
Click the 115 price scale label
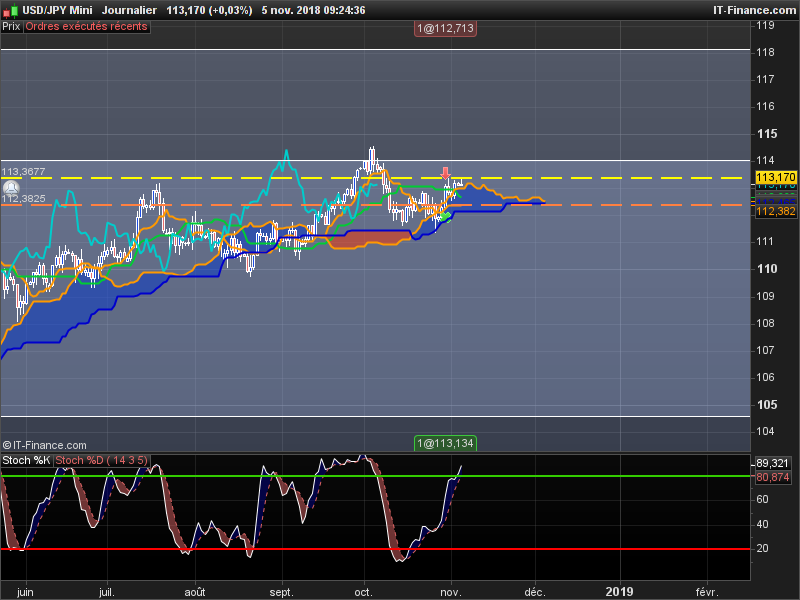767,134
